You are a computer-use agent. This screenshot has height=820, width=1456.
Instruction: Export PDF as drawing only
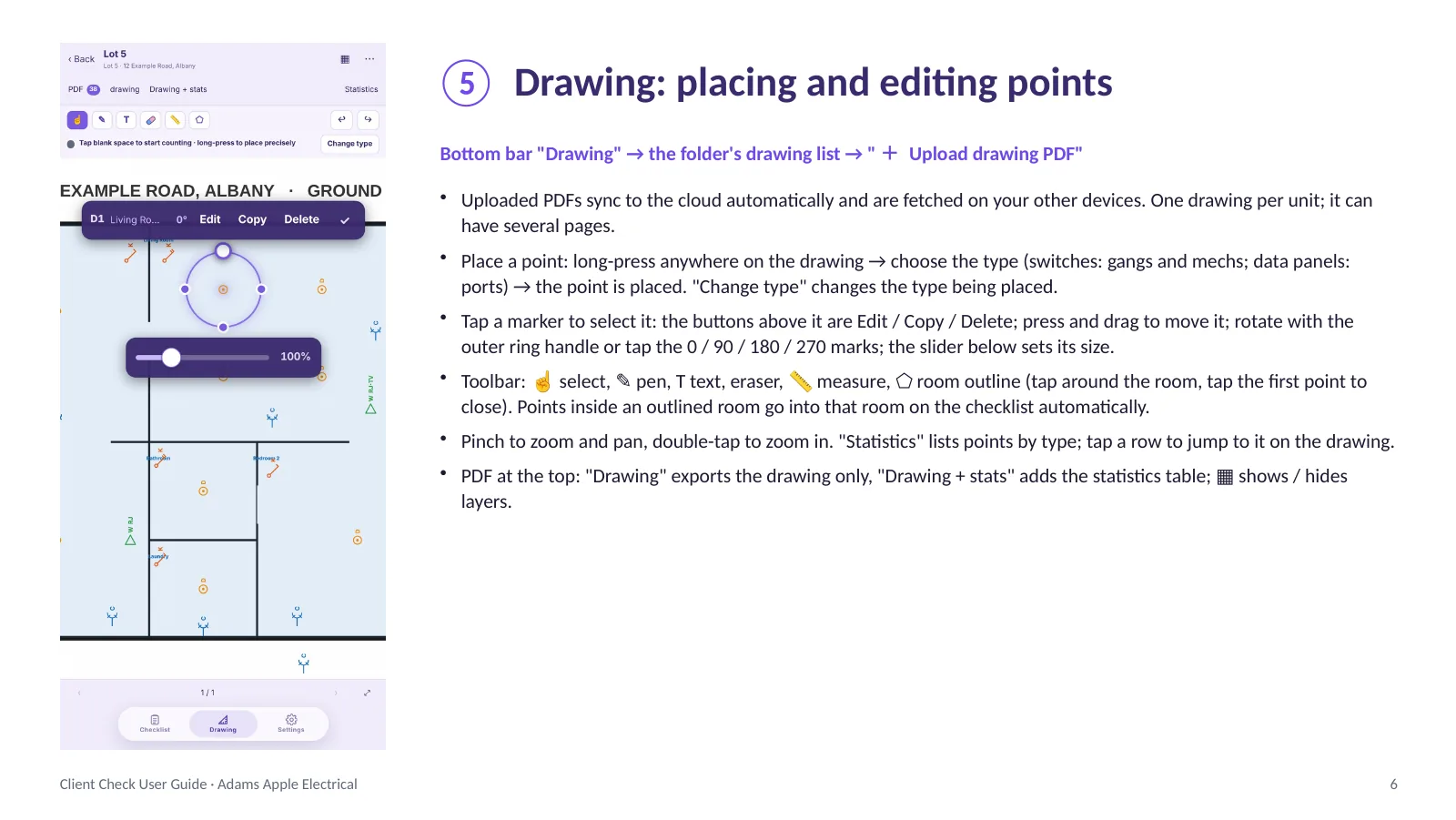click(125, 90)
